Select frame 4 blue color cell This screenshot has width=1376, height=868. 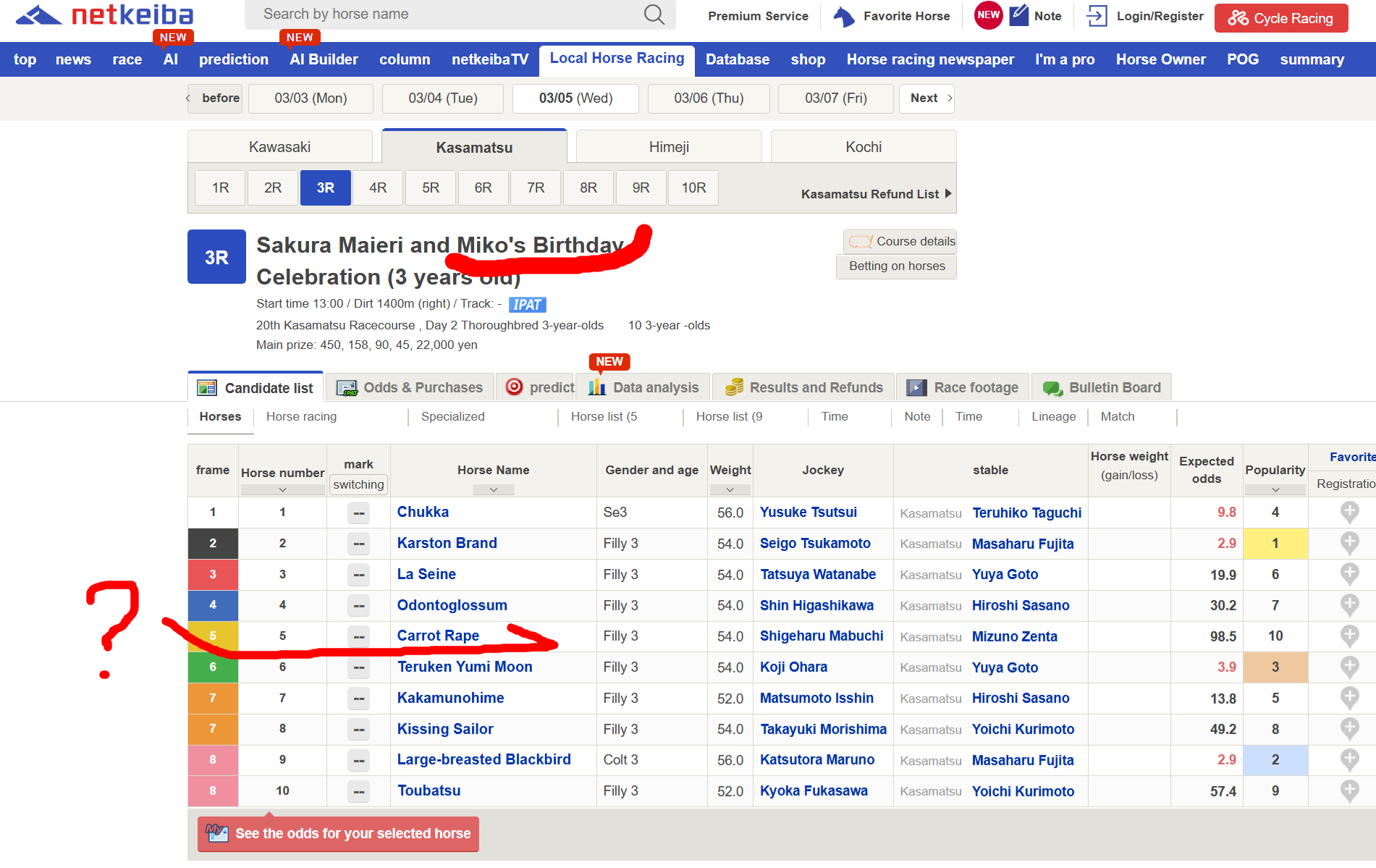[x=213, y=605]
